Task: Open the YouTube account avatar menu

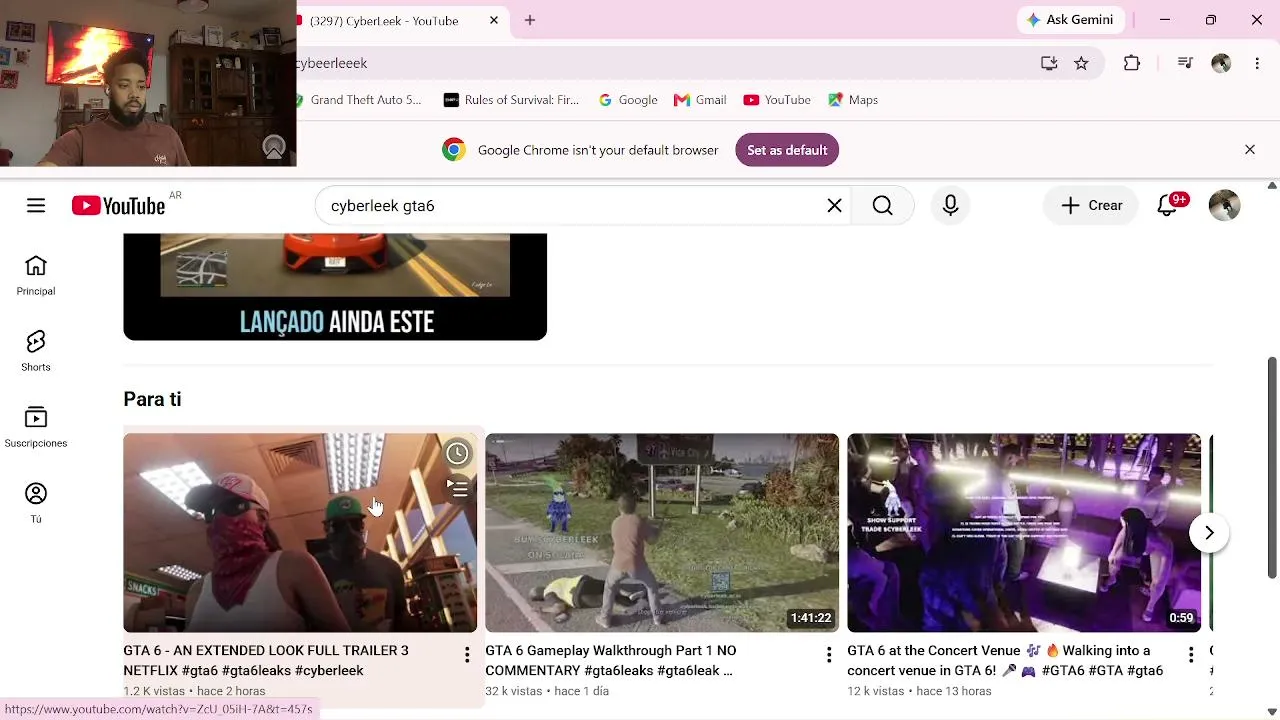Action: (1224, 205)
